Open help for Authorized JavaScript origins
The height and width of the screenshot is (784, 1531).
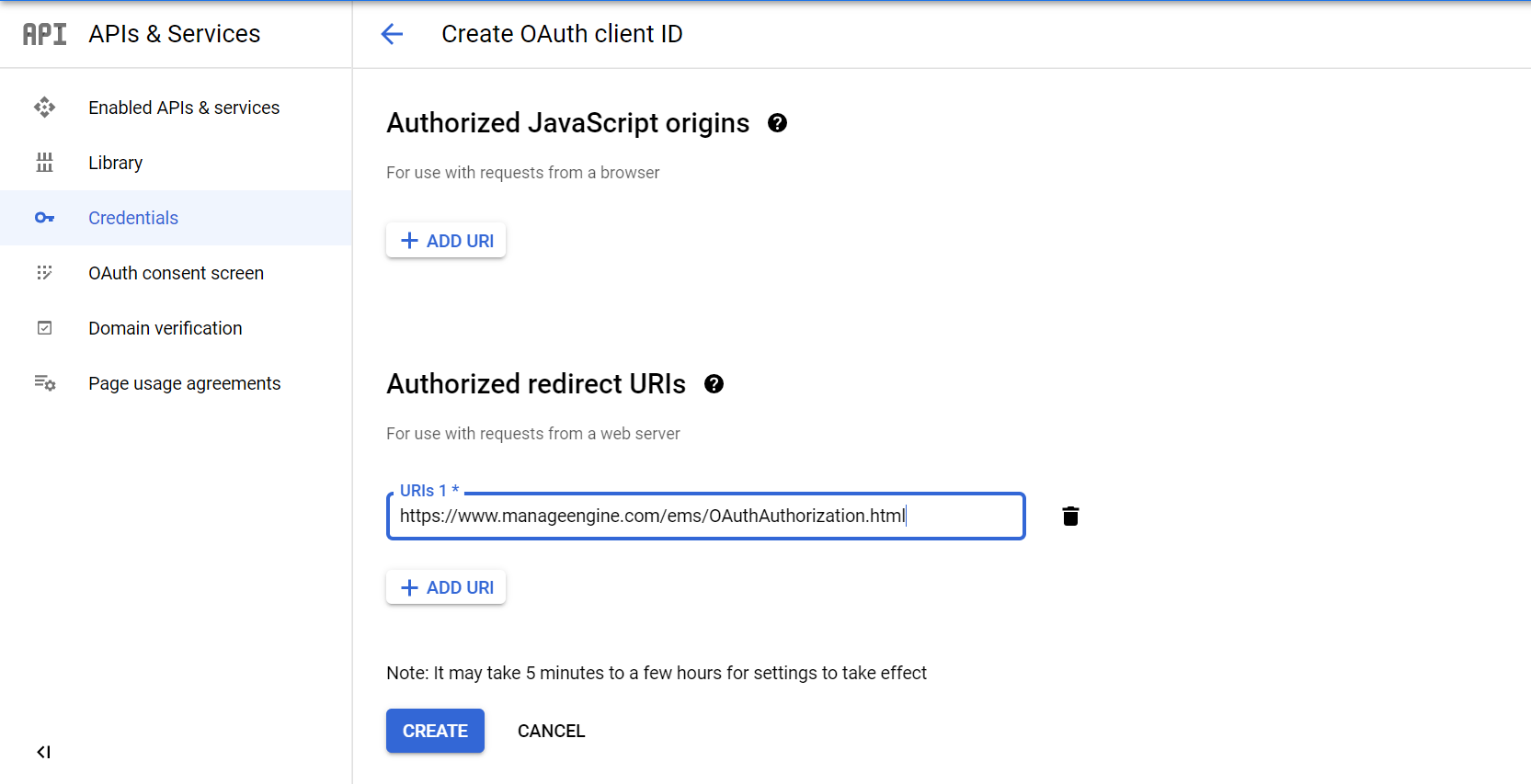click(x=777, y=123)
